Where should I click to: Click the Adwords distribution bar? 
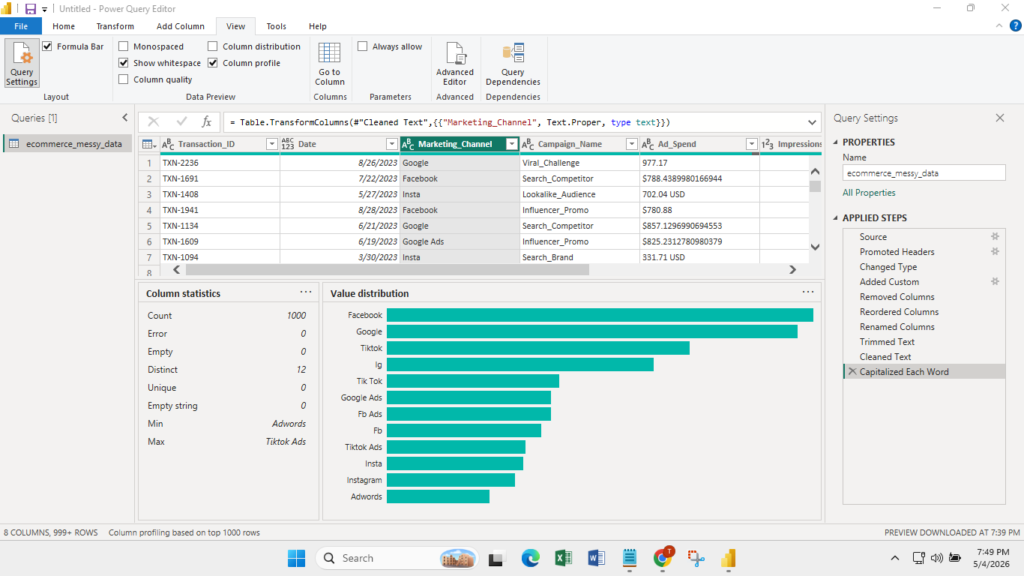click(x=438, y=496)
